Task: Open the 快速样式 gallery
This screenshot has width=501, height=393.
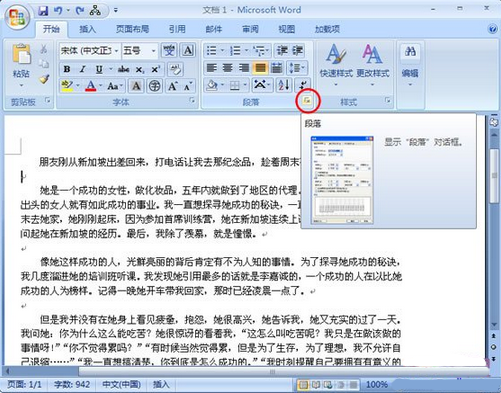Action: click(336, 65)
